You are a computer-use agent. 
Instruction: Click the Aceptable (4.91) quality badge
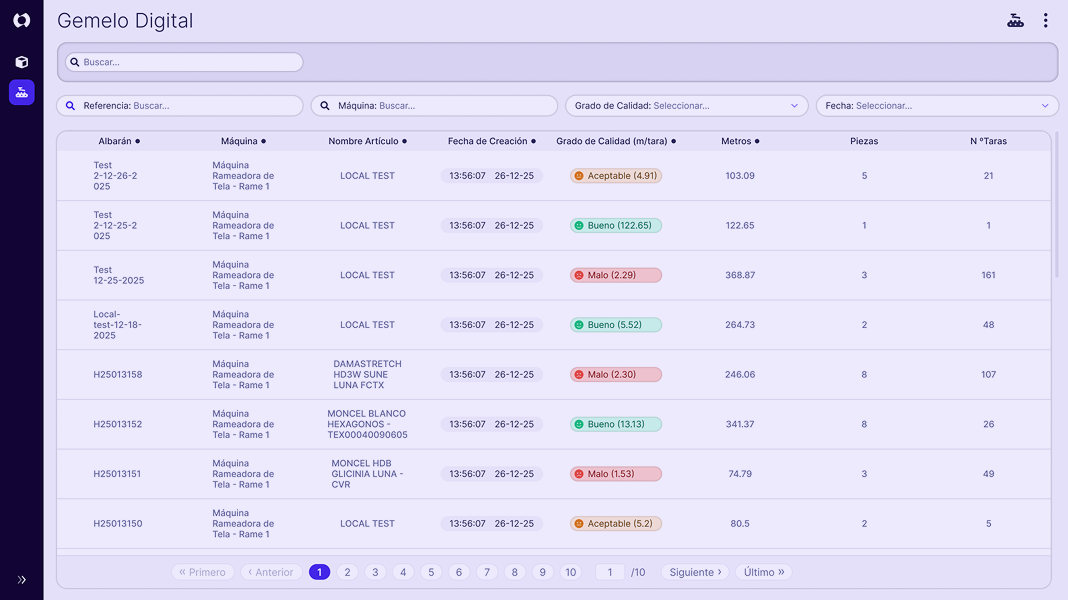(x=616, y=176)
